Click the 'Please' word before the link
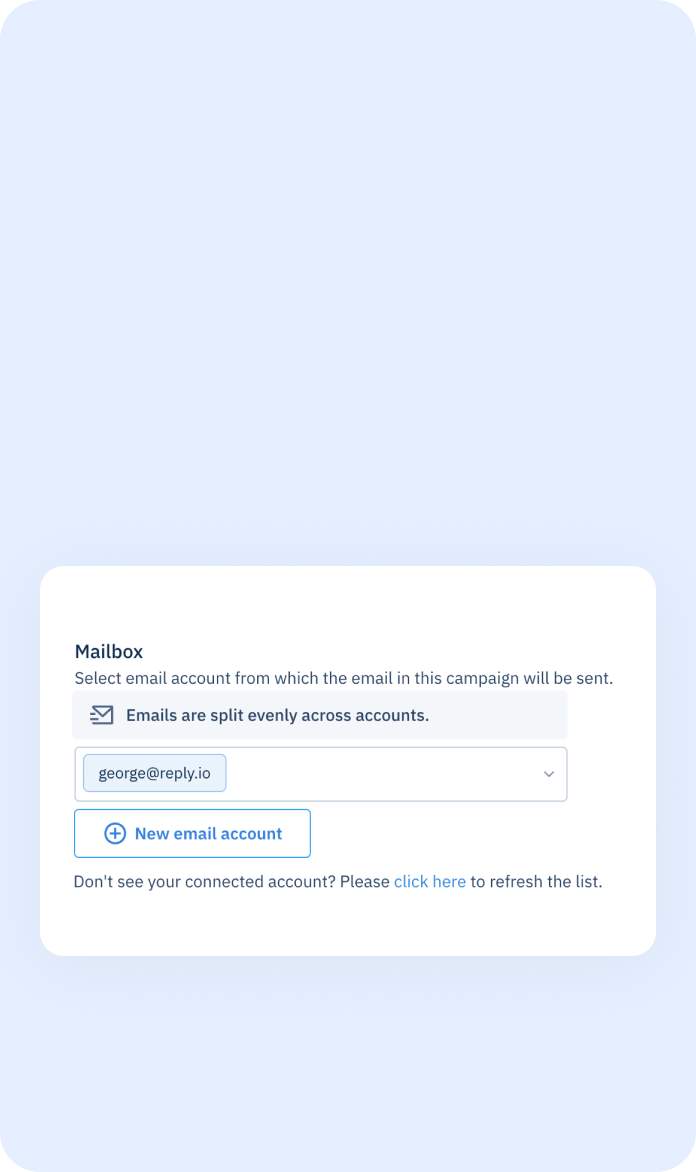Screen dimensions: 696x1172 point(365,881)
